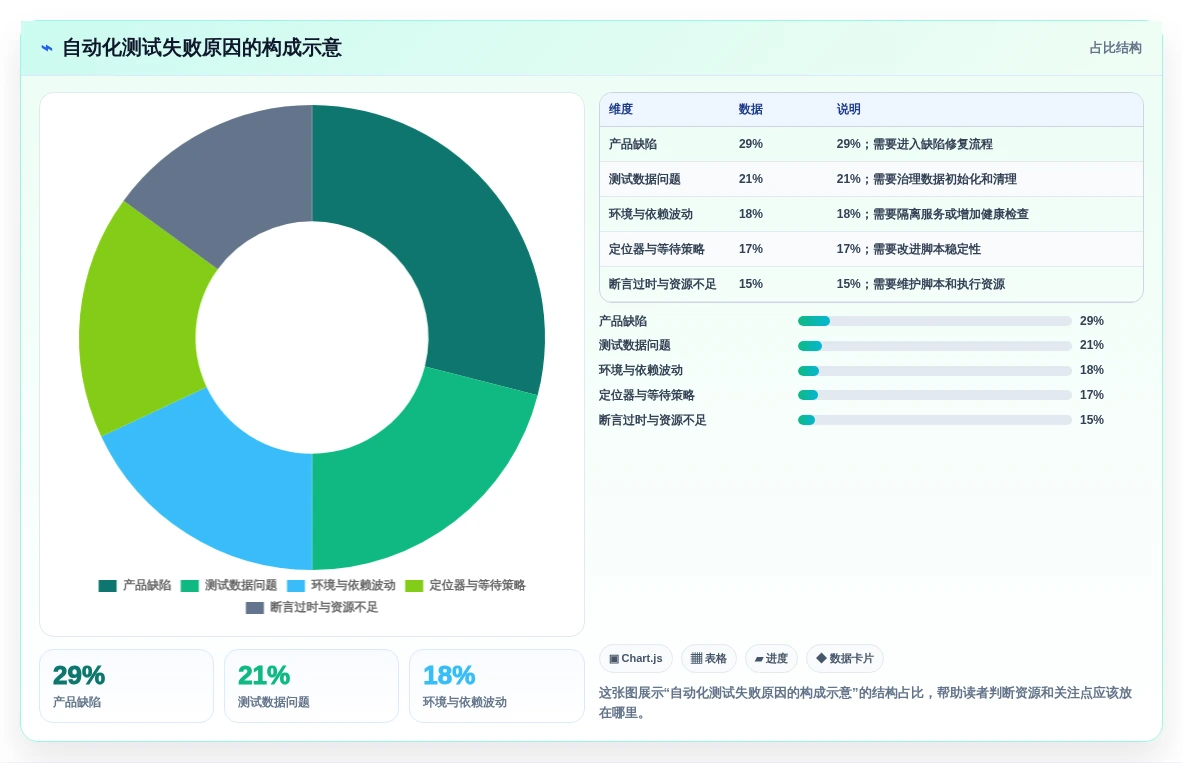Click the 15% 断言过时与资源不足 progress bar
The image size is (1183, 763).
pyautogui.click(x=935, y=420)
